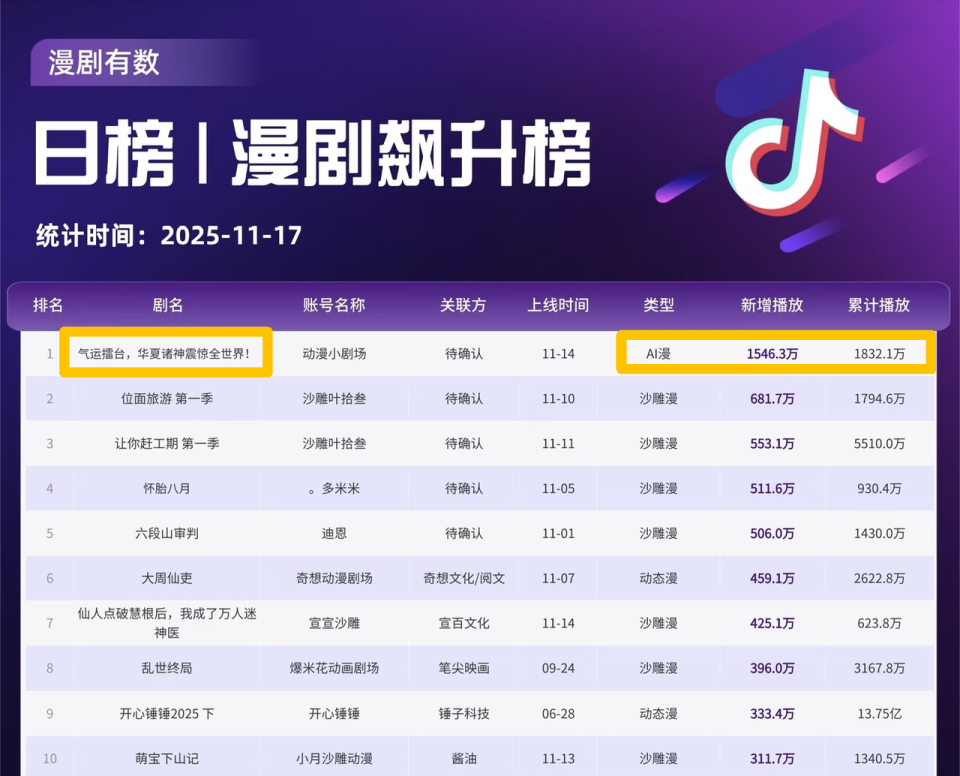Click account 奇想动漫剧场
960x776 pixels.
point(334,578)
